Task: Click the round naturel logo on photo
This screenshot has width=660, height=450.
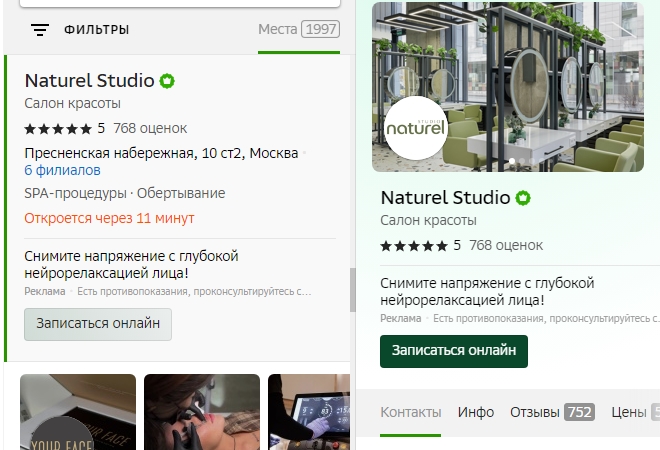Action: [416, 128]
